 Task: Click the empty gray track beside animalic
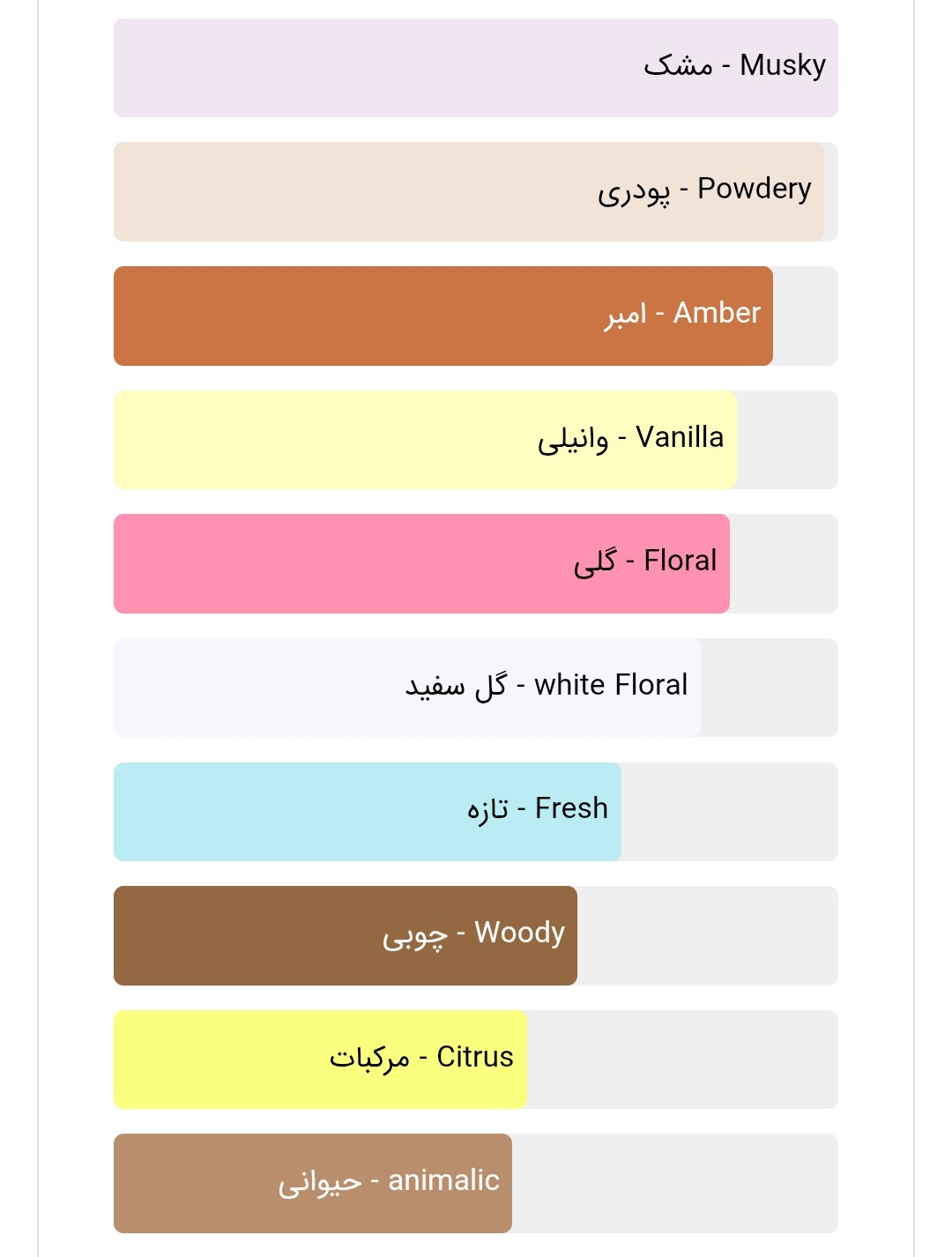point(674,1183)
